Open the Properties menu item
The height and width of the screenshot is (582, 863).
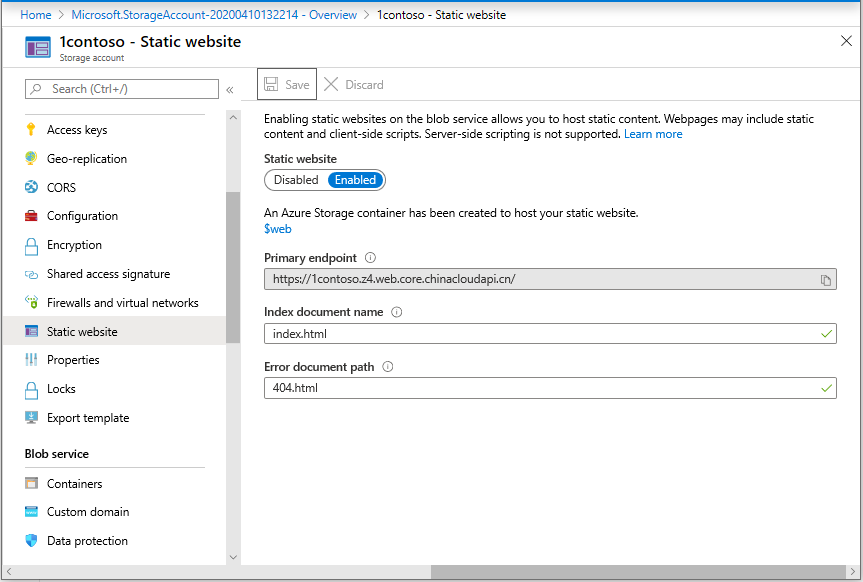(x=78, y=359)
